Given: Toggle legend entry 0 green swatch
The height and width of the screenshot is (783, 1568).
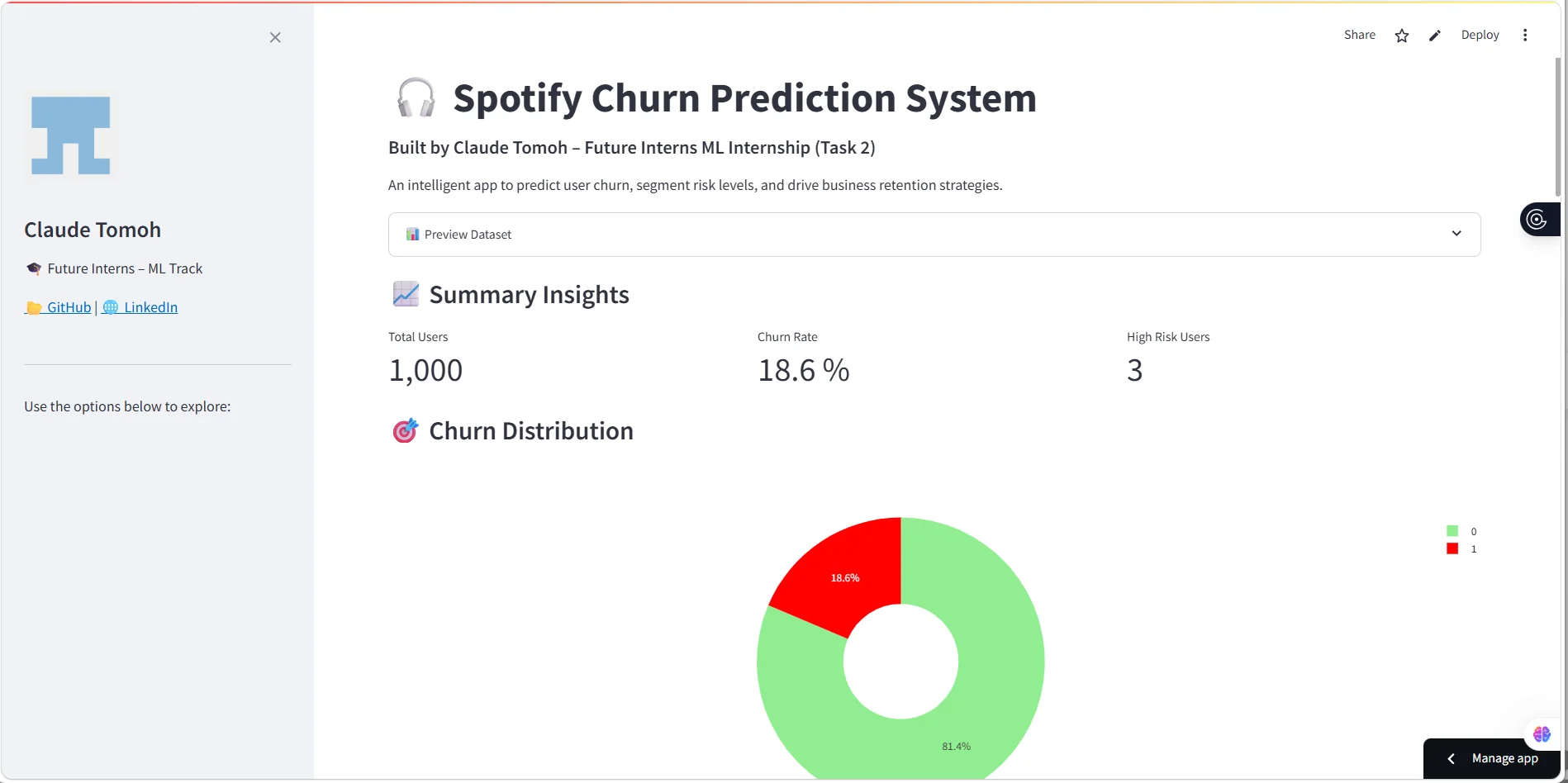Looking at the screenshot, I should point(1452,531).
